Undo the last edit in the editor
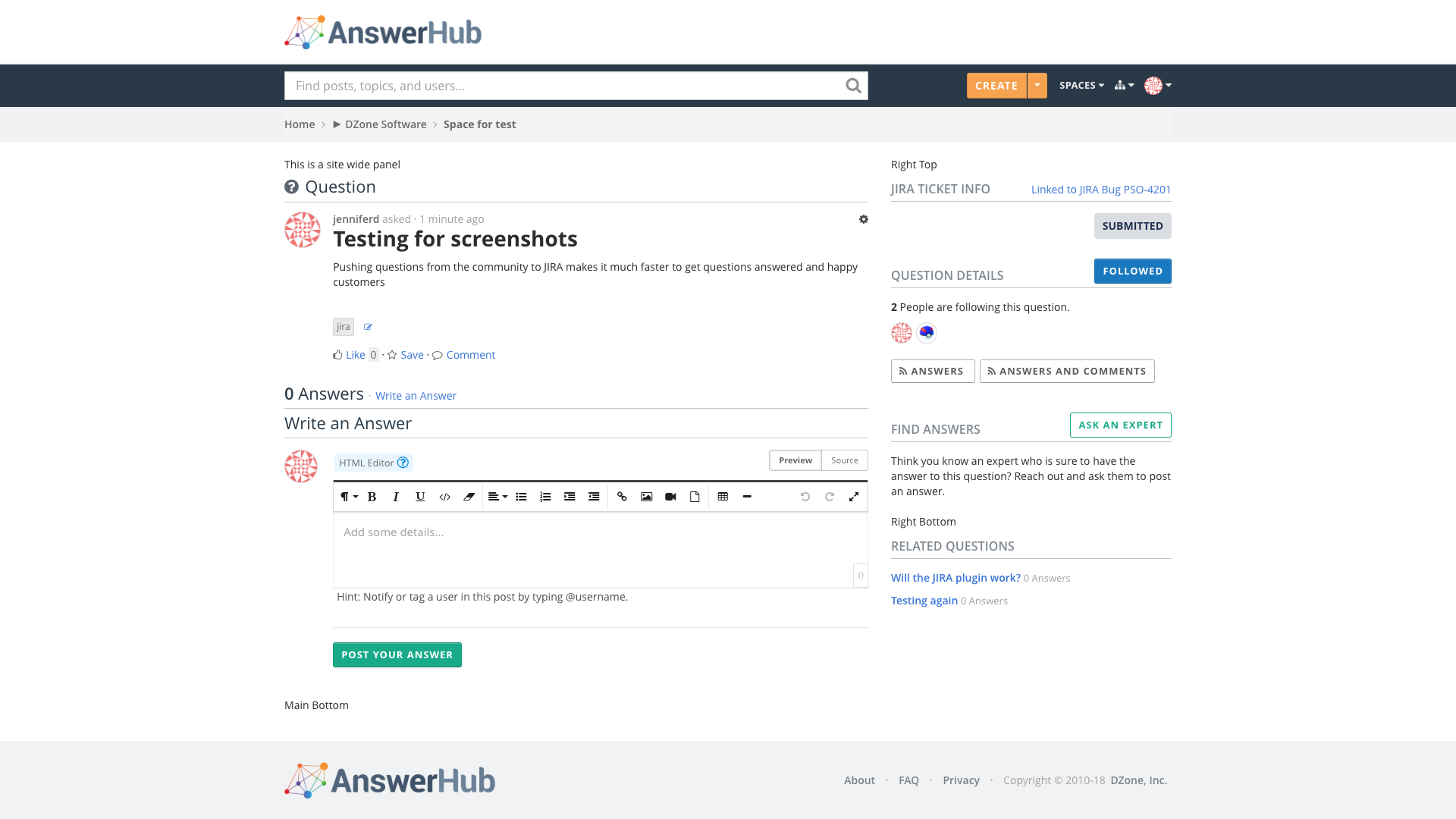The height and width of the screenshot is (819, 1456). [805, 497]
